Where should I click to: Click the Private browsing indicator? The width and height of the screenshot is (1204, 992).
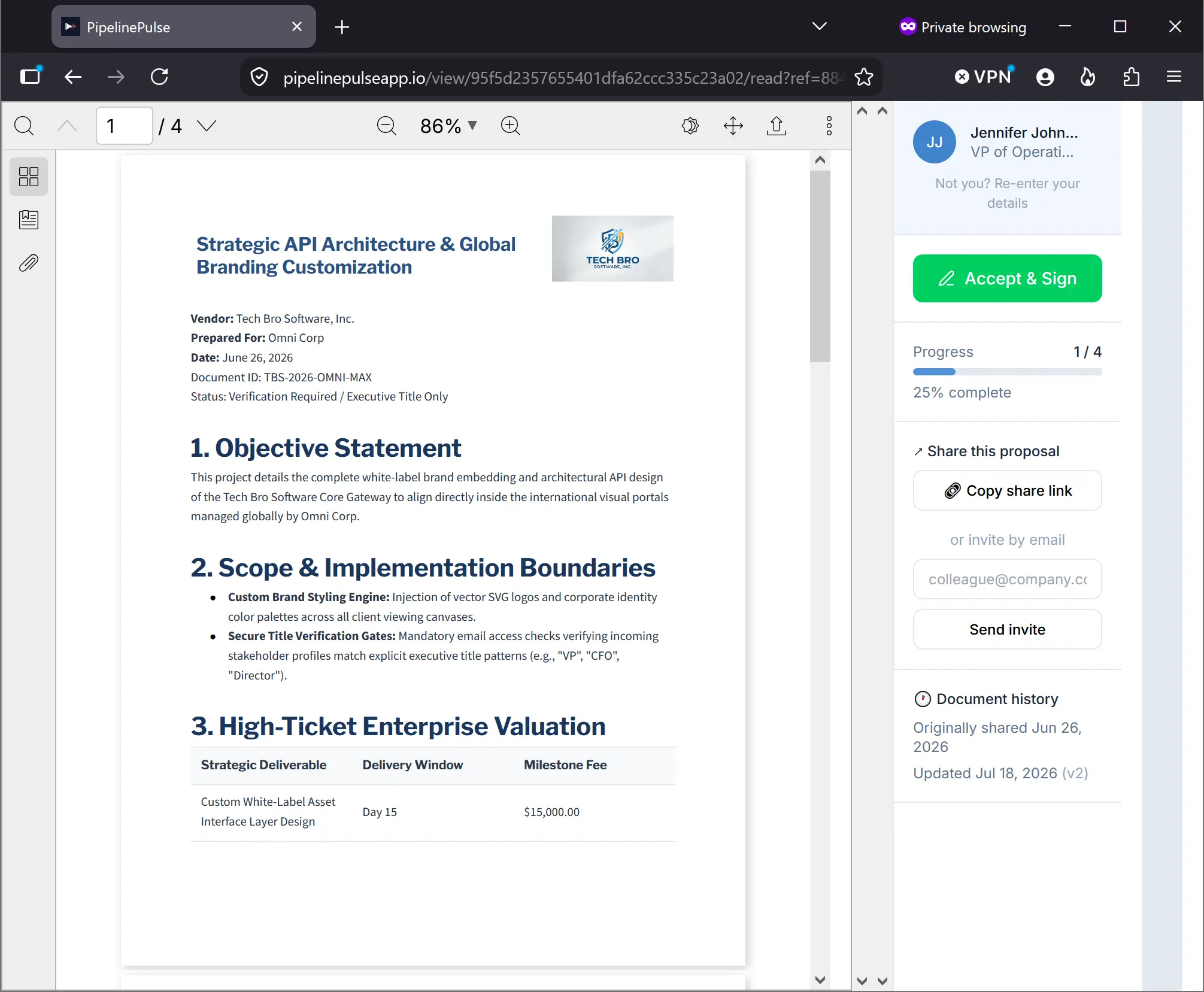click(x=963, y=27)
